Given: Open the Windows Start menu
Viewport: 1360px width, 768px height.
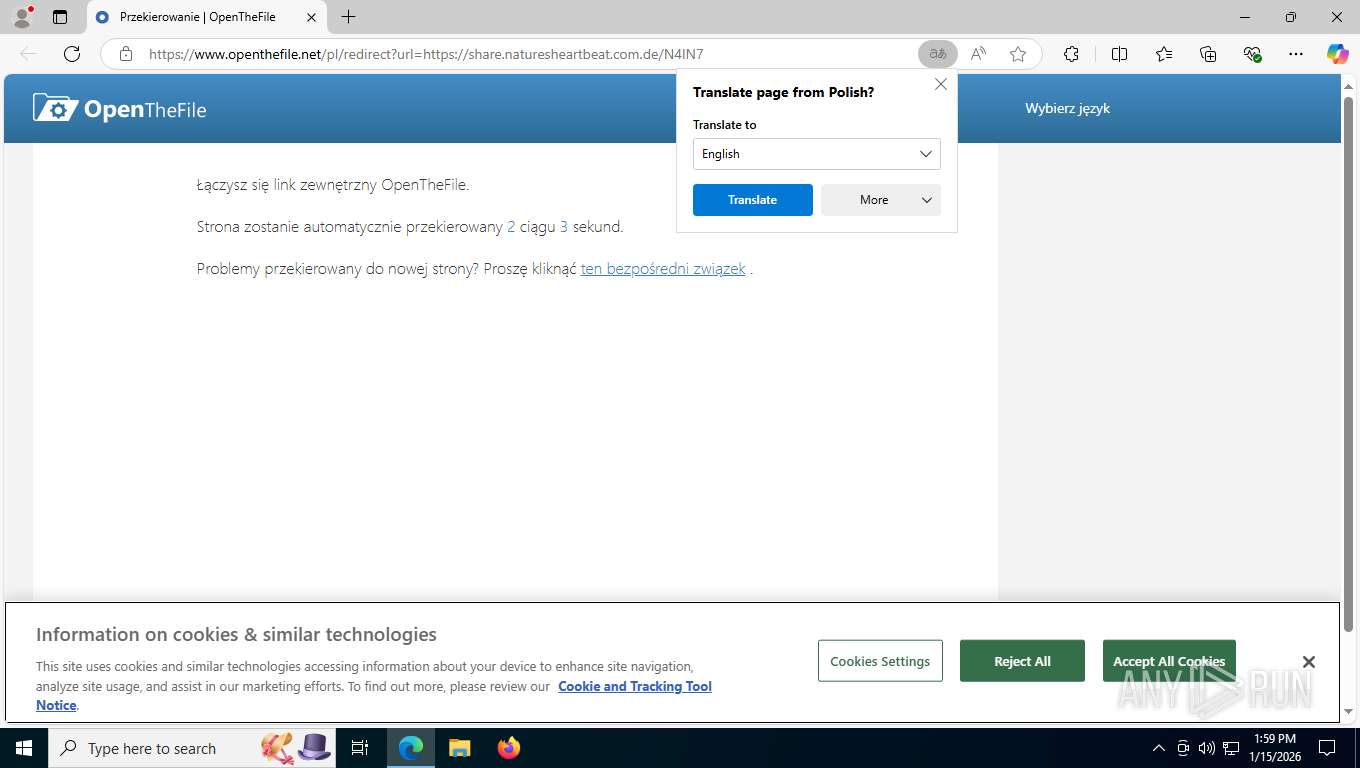Looking at the screenshot, I should point(23,748).
